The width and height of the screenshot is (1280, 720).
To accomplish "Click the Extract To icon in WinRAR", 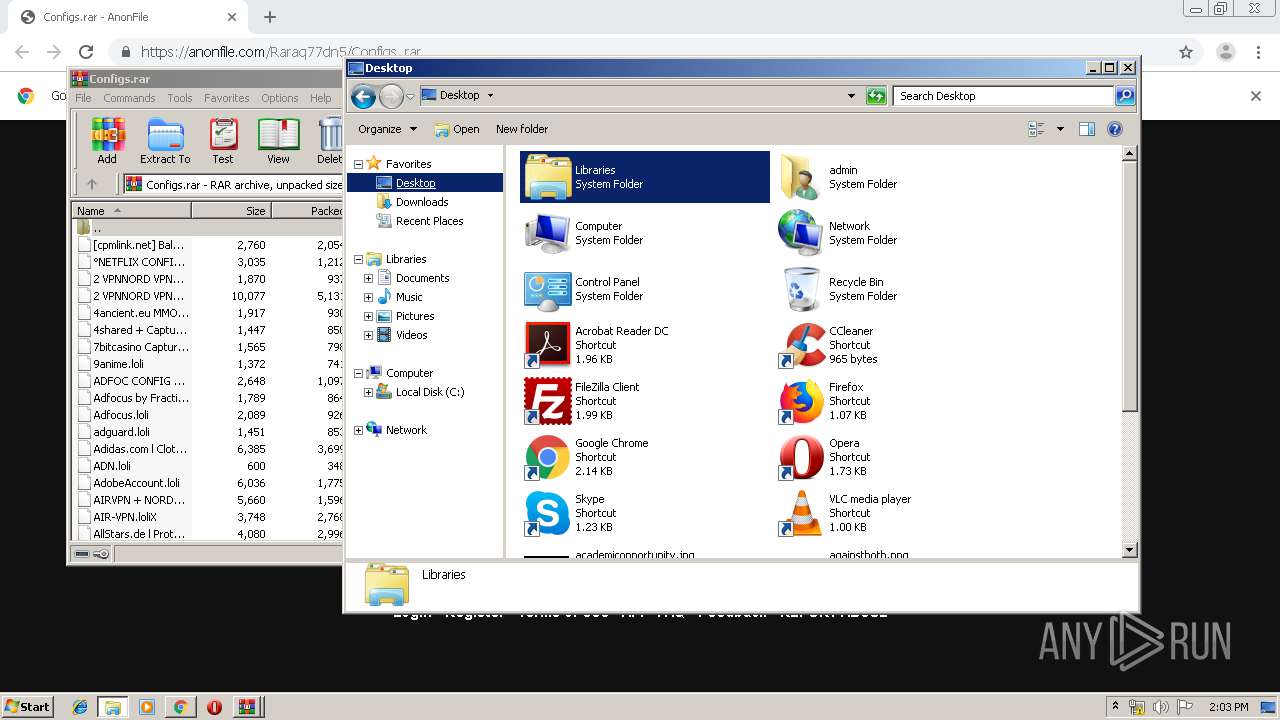I will (x=165, y=140).
